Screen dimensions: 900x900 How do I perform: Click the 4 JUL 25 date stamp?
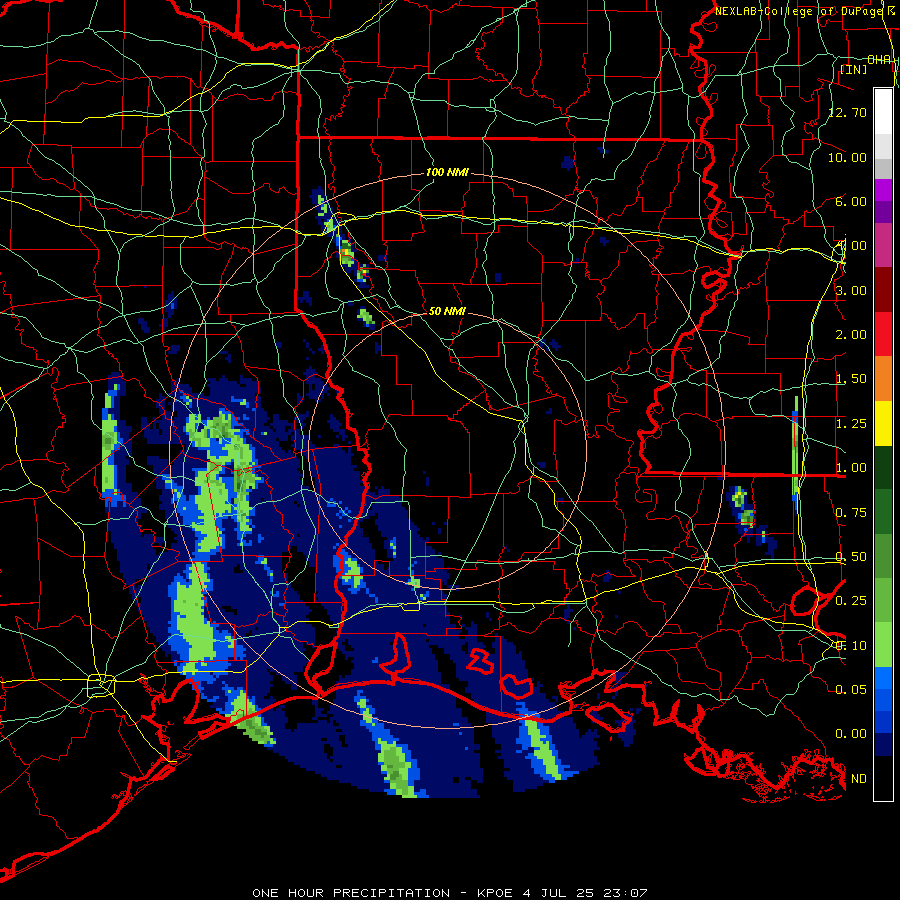[x=560, y=893]
